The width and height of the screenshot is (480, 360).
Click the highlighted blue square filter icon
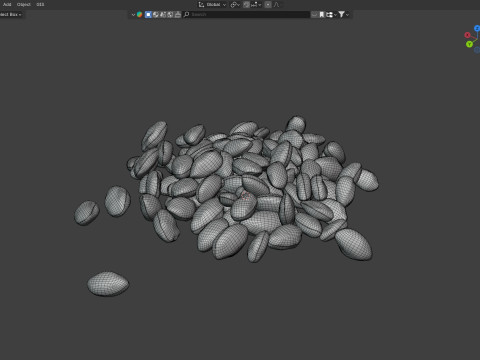click(x=148, y=14)
